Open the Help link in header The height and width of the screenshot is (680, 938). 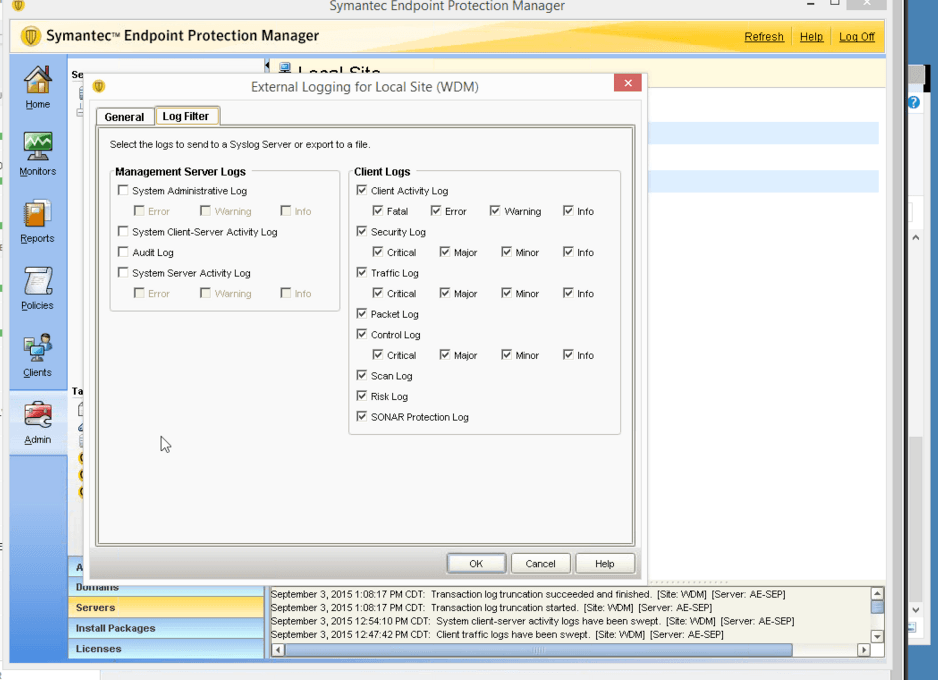(x=811, y=36)
